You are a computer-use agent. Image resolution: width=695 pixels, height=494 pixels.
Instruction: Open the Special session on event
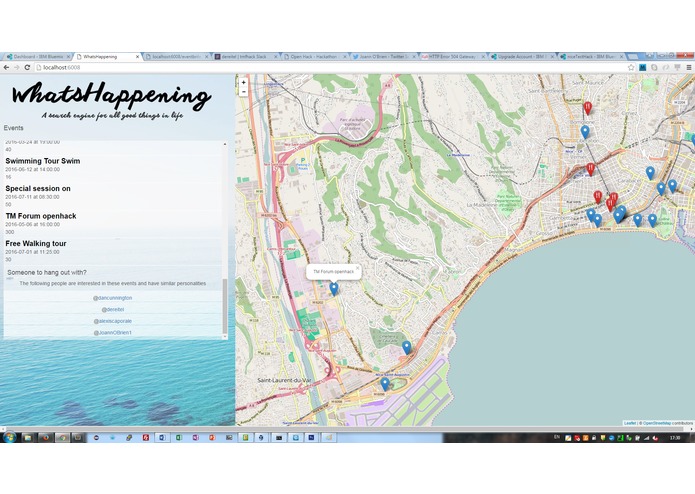(38, 188)
